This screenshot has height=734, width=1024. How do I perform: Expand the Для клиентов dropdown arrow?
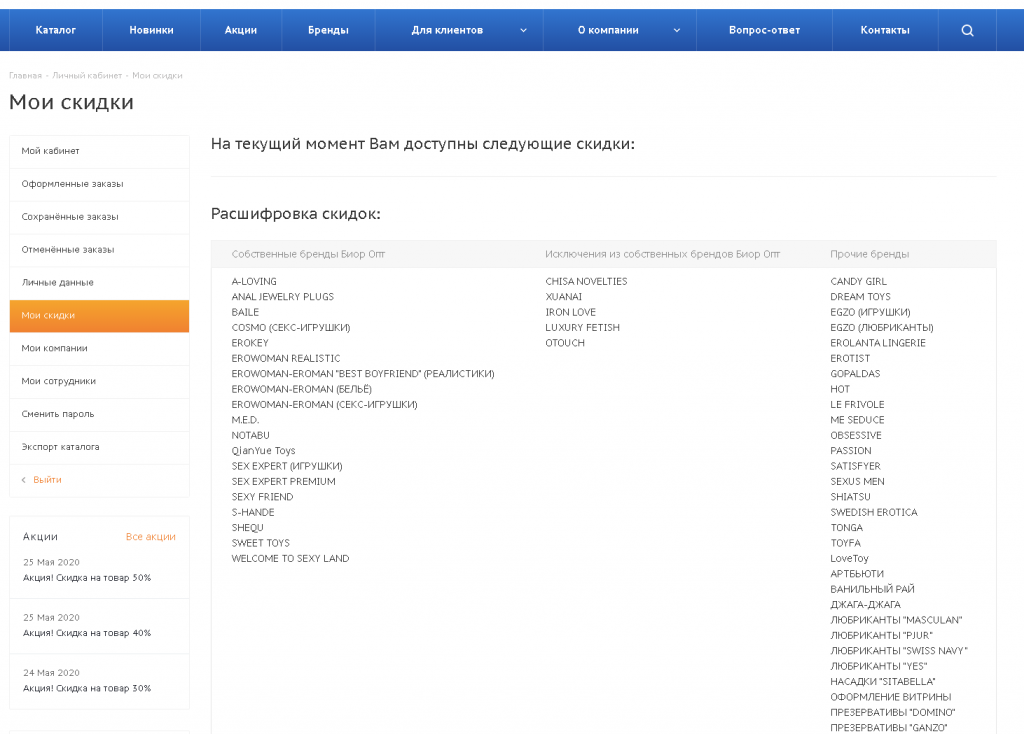tap(523, 30)
